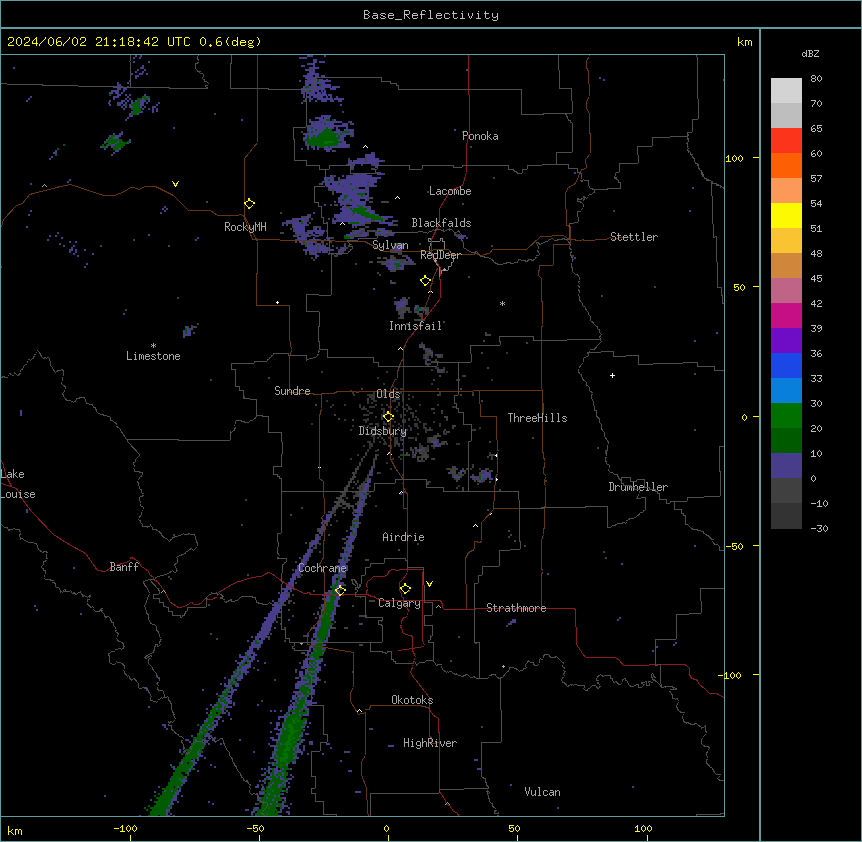The height and width of the screenshot is (842, 862).
Task: Click the Ponoka city label
Action: tap(480, 136)
